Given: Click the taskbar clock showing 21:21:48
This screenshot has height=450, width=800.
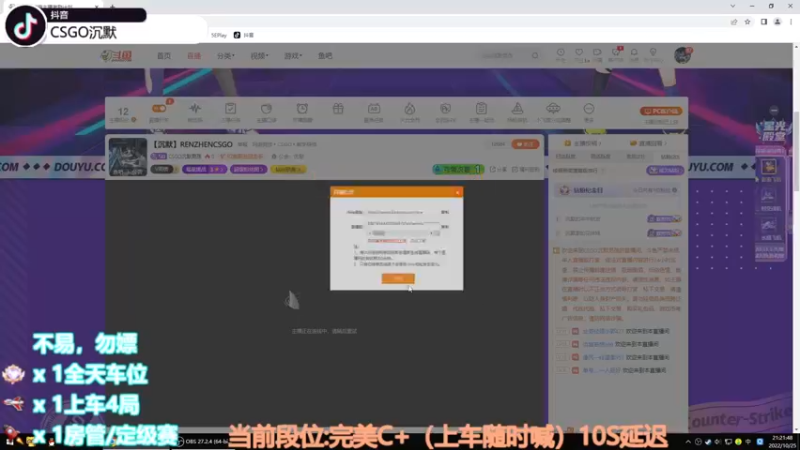Looking at the screenshot, I should pos(782,441).
